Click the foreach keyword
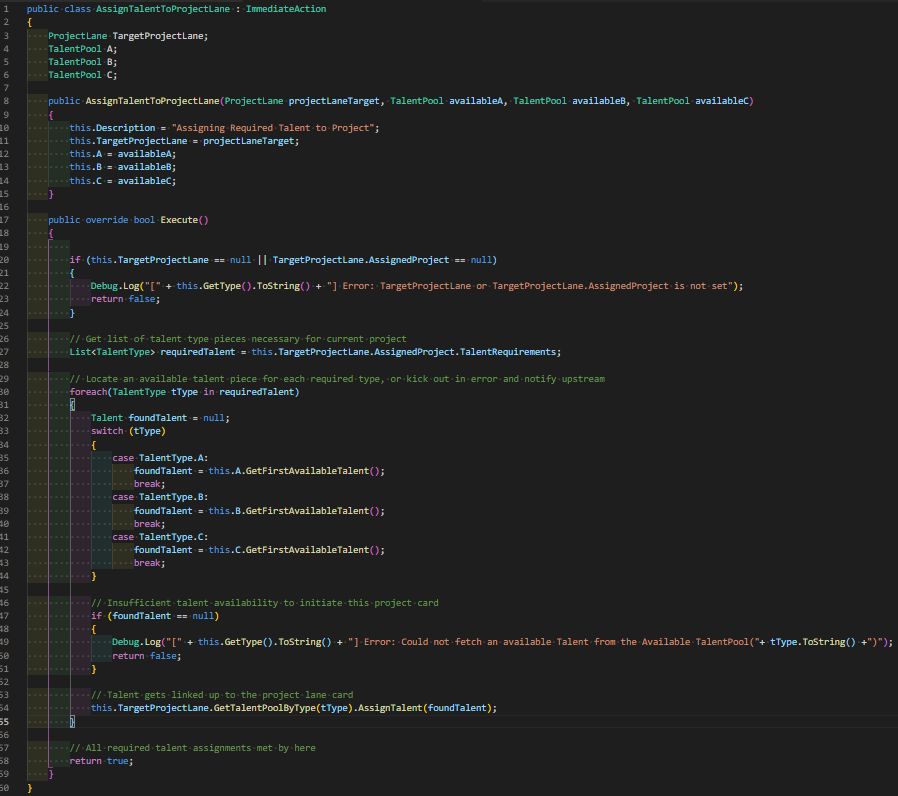 click(88, 392)
